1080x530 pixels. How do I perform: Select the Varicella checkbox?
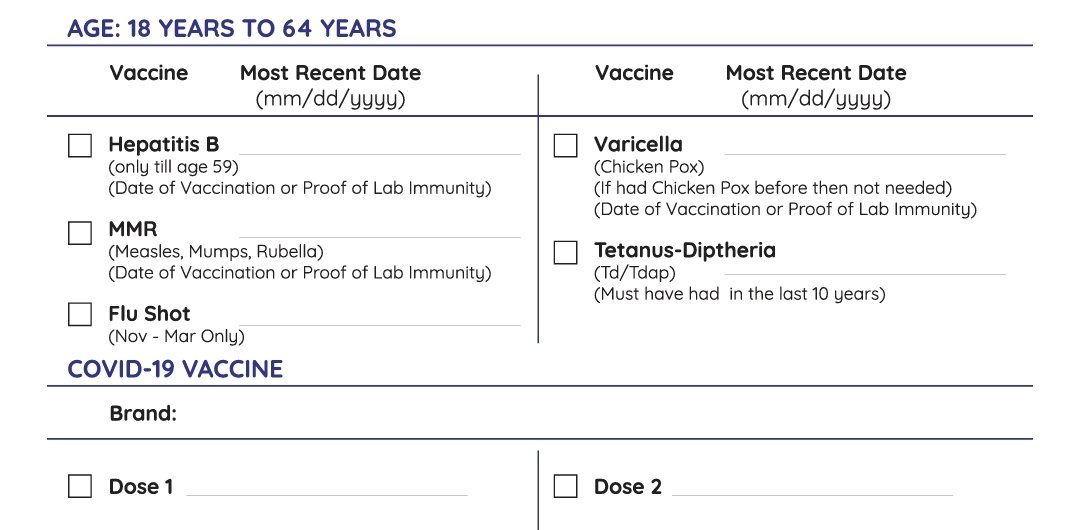566,146
